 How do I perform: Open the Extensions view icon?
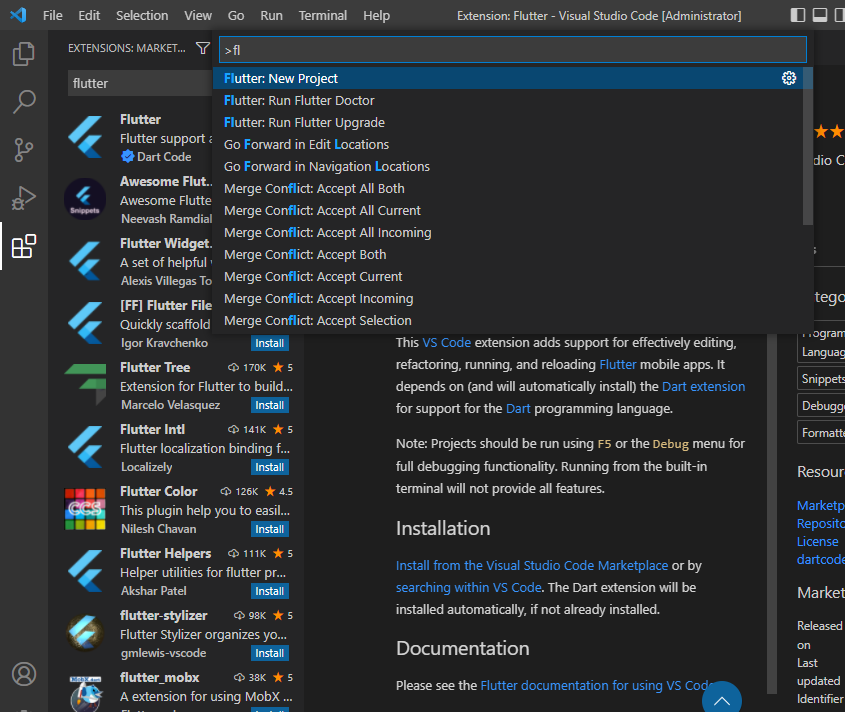pos(24,246)
